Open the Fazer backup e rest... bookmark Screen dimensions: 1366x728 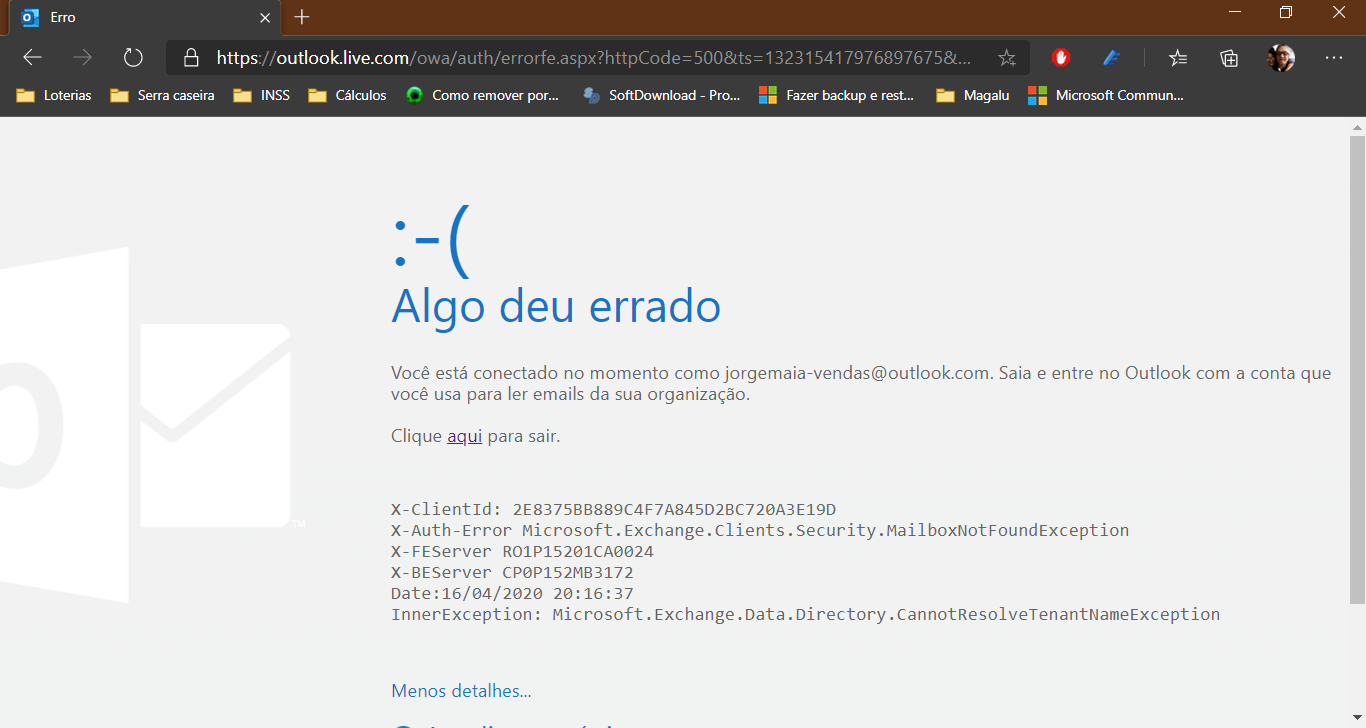[837, 96]
